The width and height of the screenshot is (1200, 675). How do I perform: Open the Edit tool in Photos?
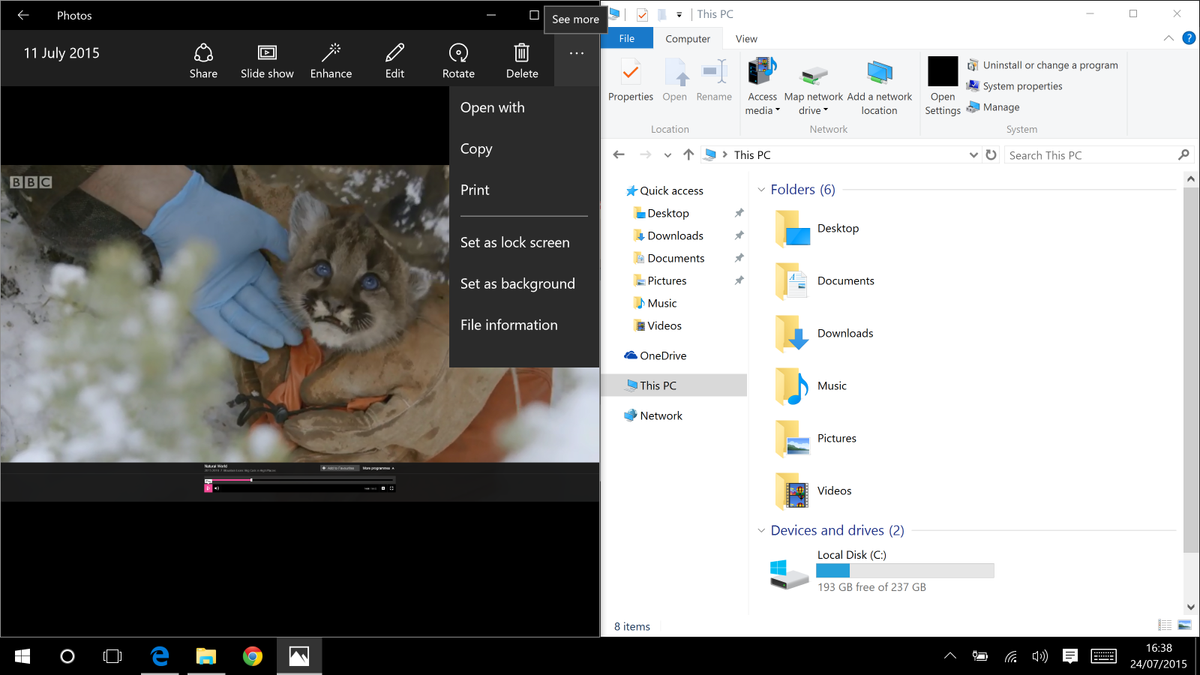[394, 58]
